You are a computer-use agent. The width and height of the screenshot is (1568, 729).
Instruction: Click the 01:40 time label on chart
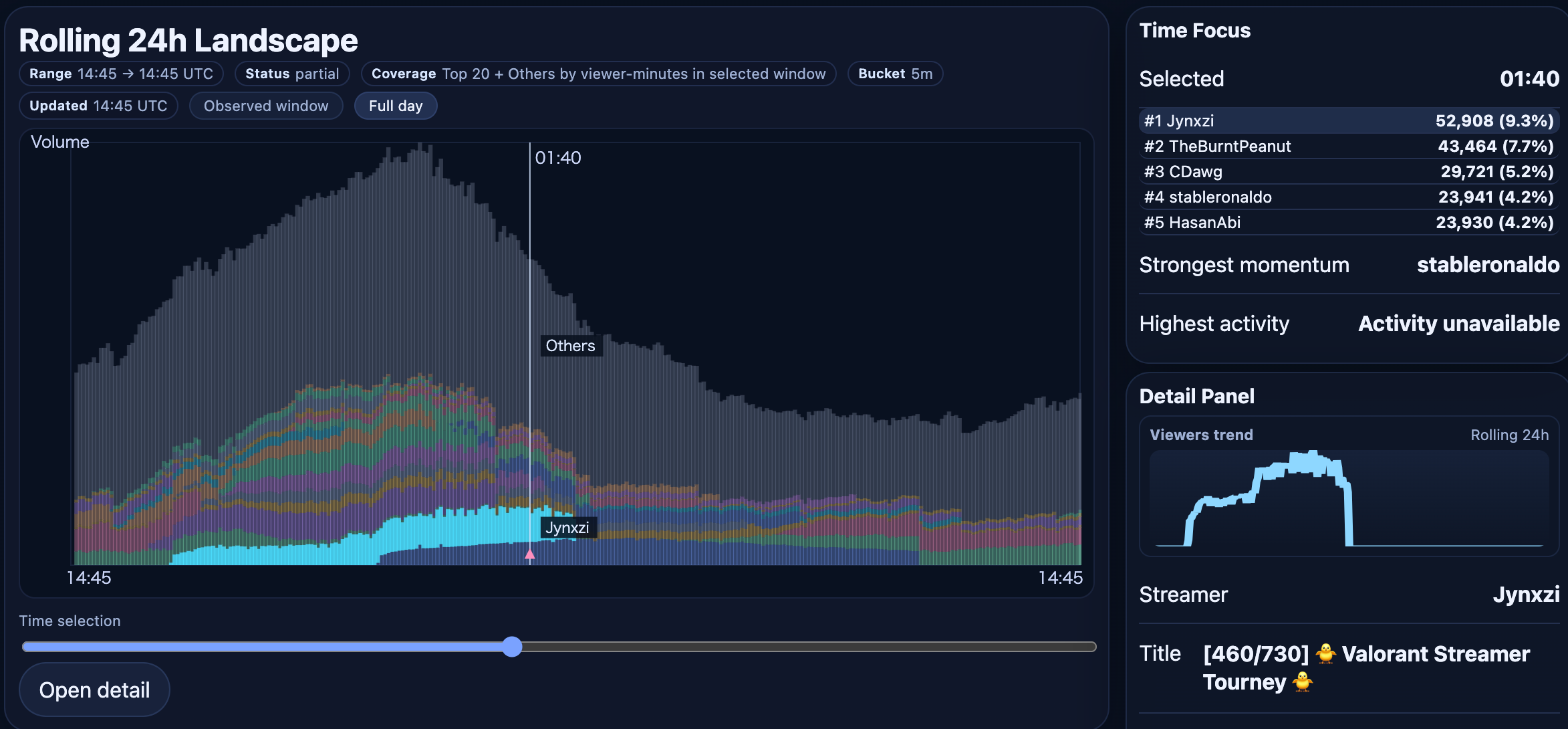coord(557,158)
